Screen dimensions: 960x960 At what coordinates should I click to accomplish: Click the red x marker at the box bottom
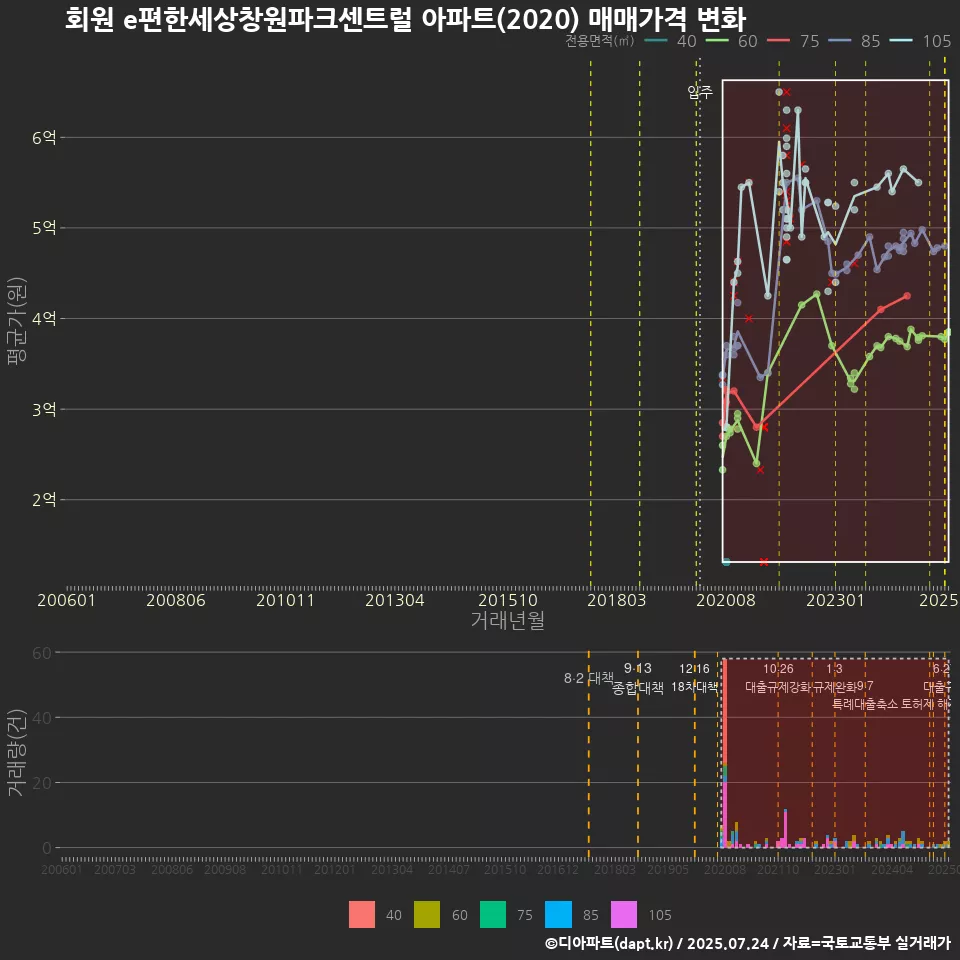763,562
